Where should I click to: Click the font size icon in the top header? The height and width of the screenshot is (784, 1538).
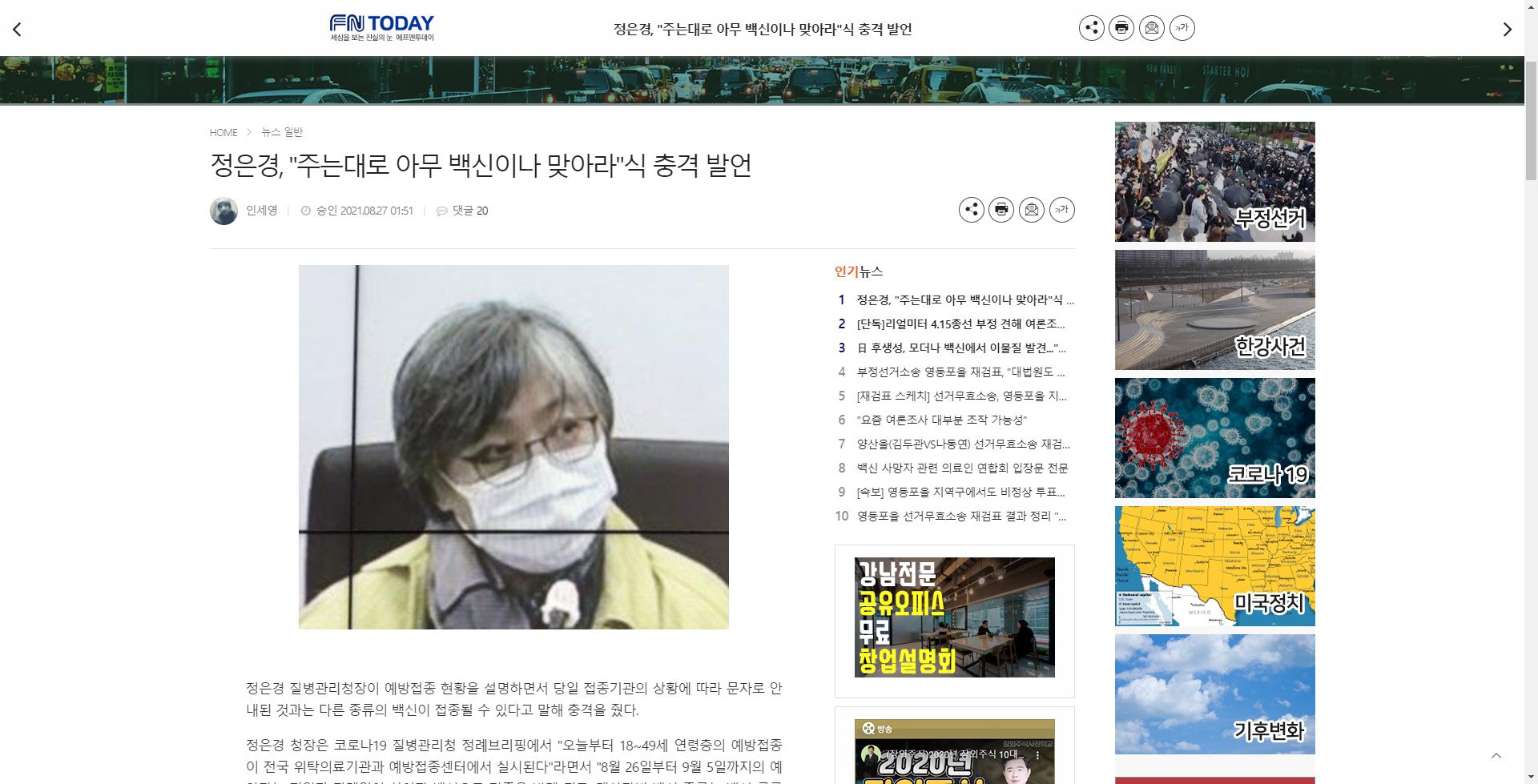click(x=1182, y=28)
